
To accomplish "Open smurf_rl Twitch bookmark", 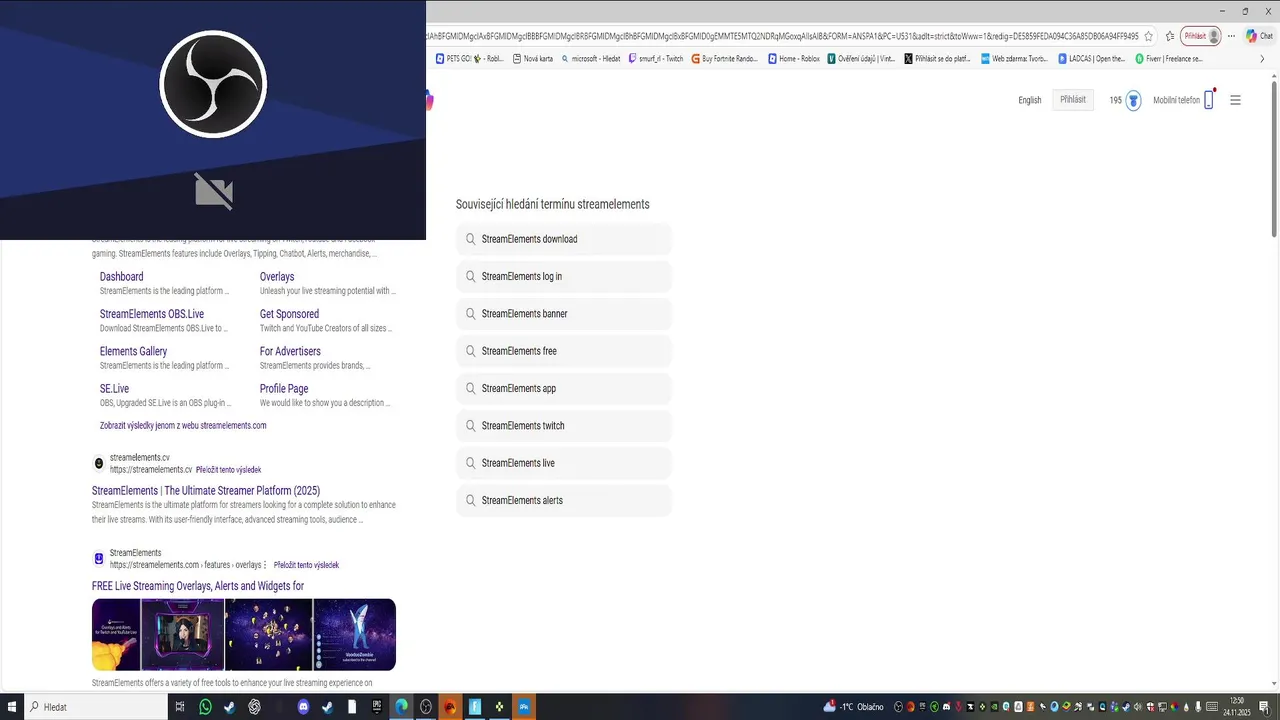I will (x=655, y=59).
